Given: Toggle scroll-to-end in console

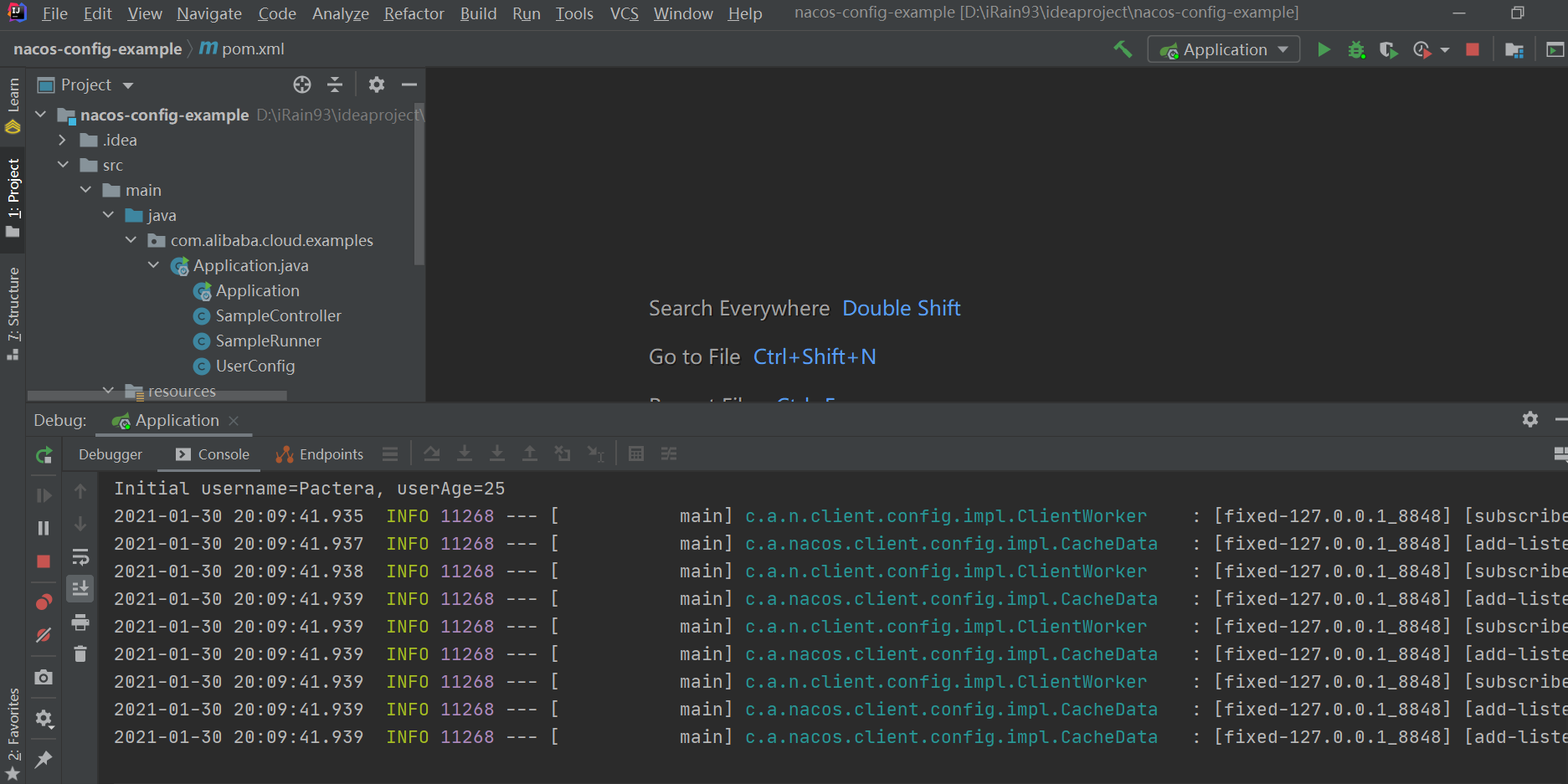Looking at the screenshot, I should tap(80, 588).
